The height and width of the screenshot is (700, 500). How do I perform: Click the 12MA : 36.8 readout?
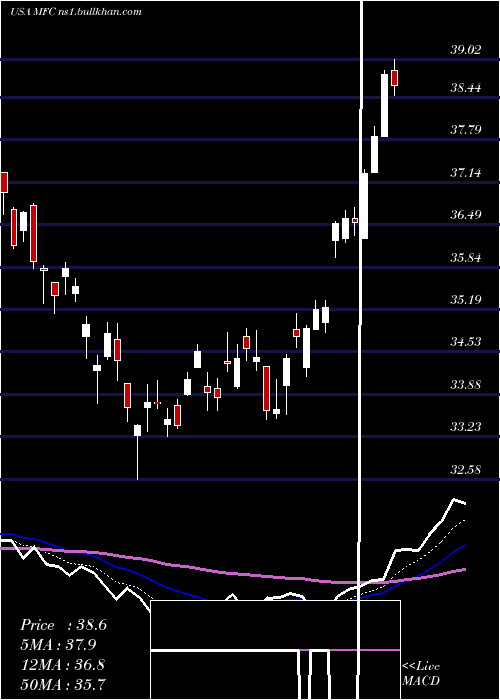[x=62, y=665]
